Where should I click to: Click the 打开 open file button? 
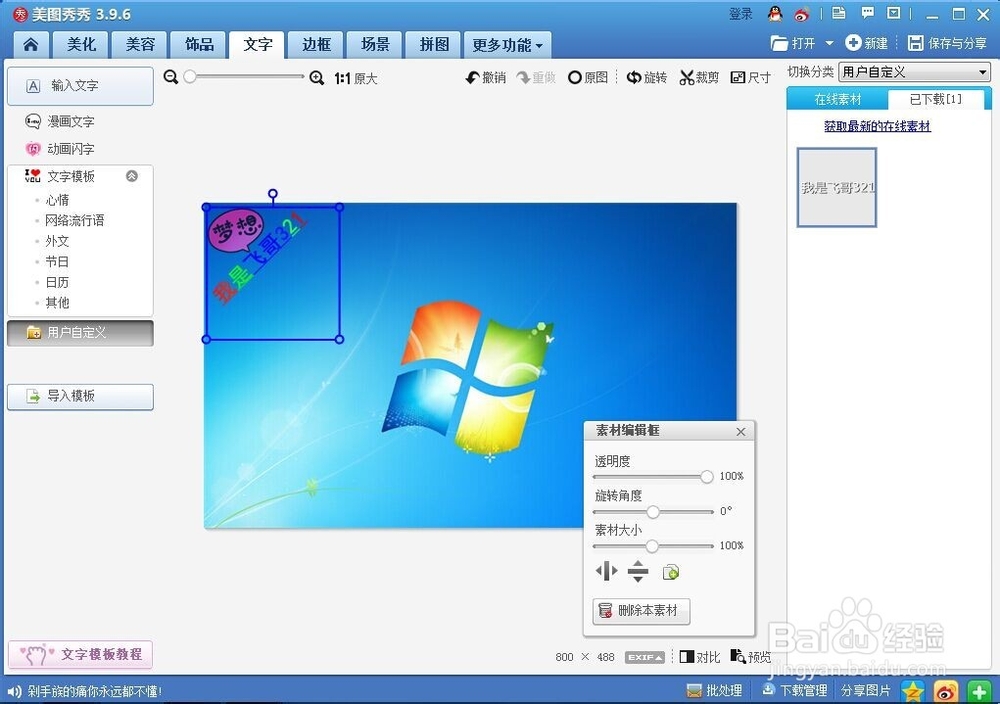(793, 43)
